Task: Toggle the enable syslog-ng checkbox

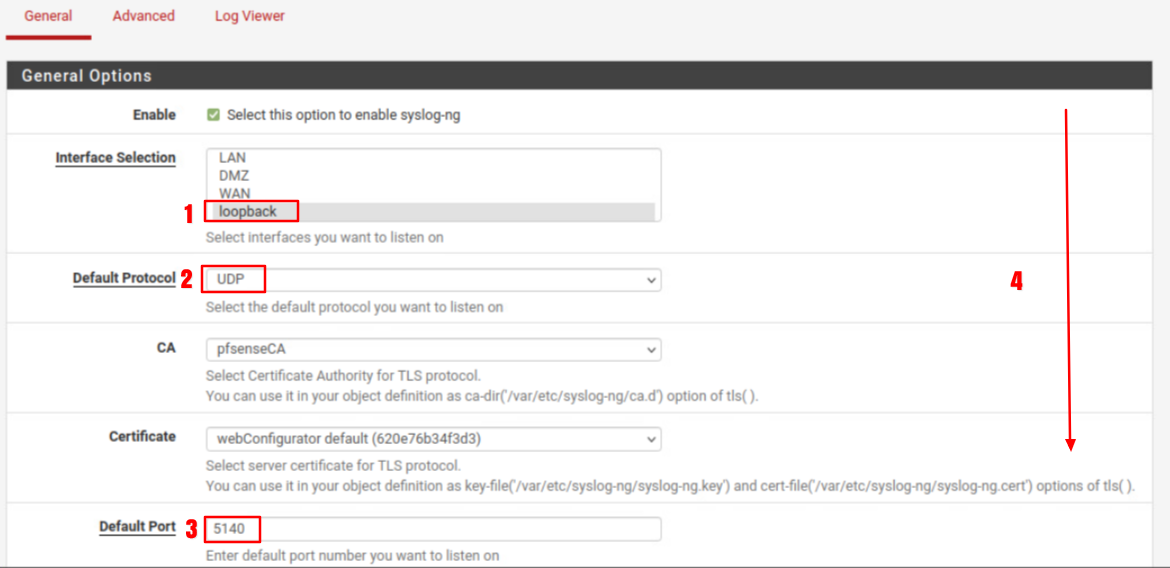Action: (213, 115)
